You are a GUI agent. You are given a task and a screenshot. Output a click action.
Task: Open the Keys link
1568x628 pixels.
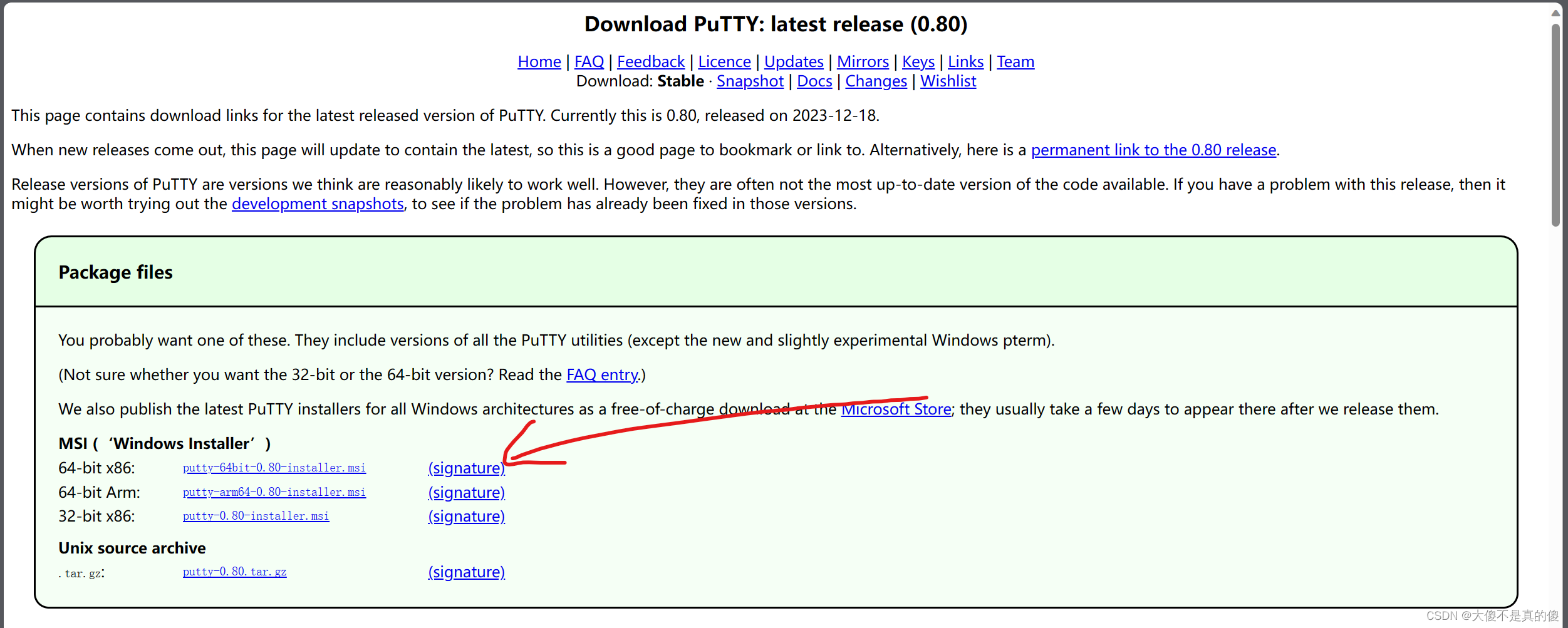point(918,62)
